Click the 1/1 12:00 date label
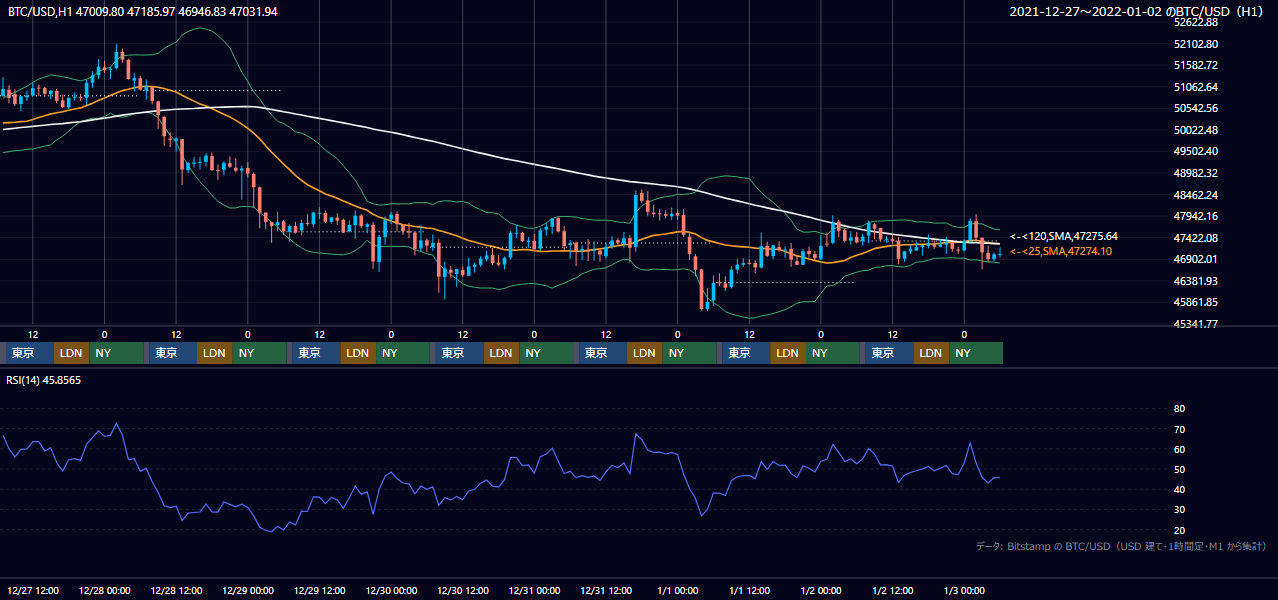This screenshot has width=1278, height=600. [x=750, y=590]
